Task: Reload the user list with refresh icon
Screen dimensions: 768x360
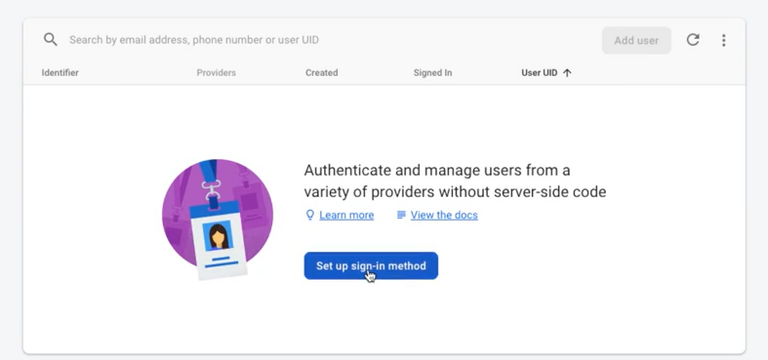Action: tap(693, 40)
